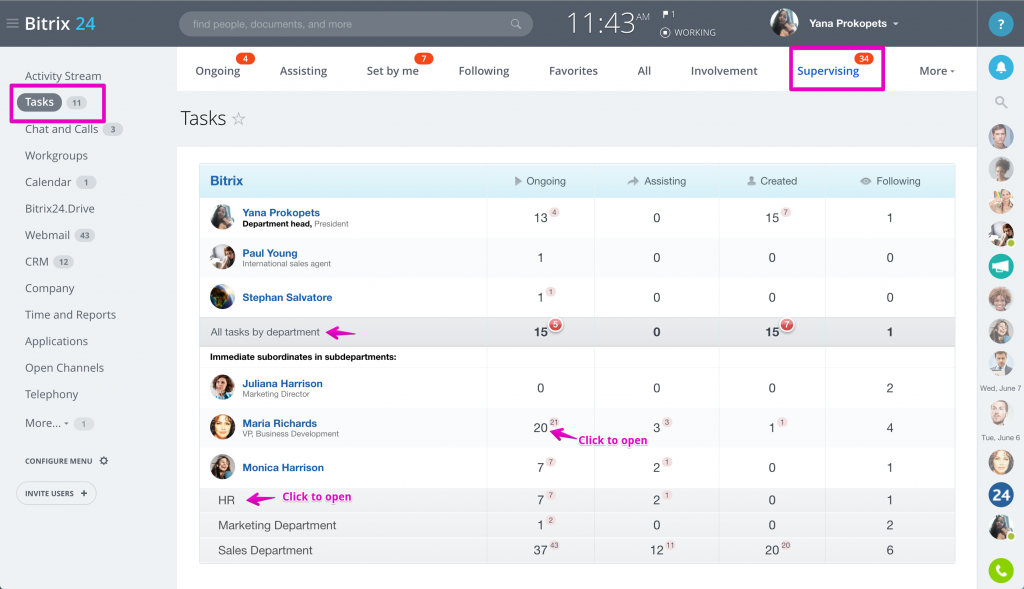The image size is (1024, 589).
Task: Click the Working status clock icon
Action: click(665, 33)
